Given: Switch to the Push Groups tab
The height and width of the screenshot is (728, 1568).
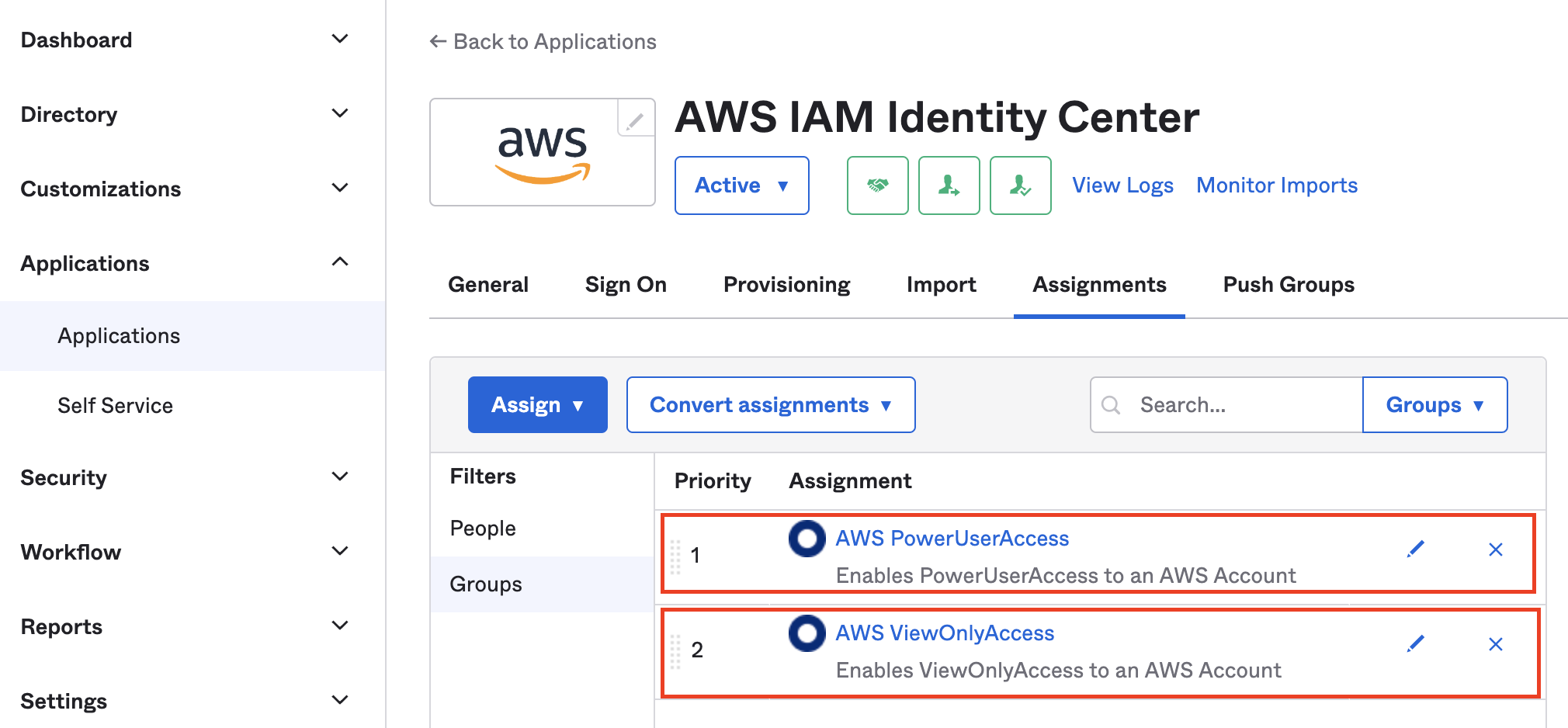Looking at the screenshot, I should (1289, 285).
